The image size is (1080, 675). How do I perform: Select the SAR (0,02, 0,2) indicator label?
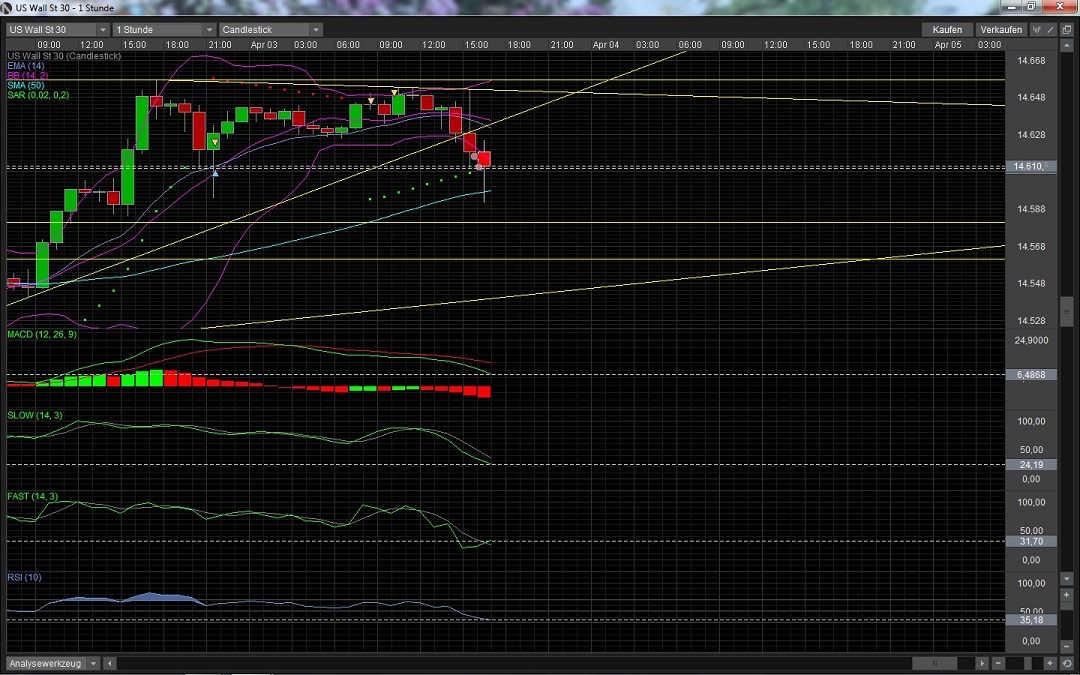tap(38, 94)
